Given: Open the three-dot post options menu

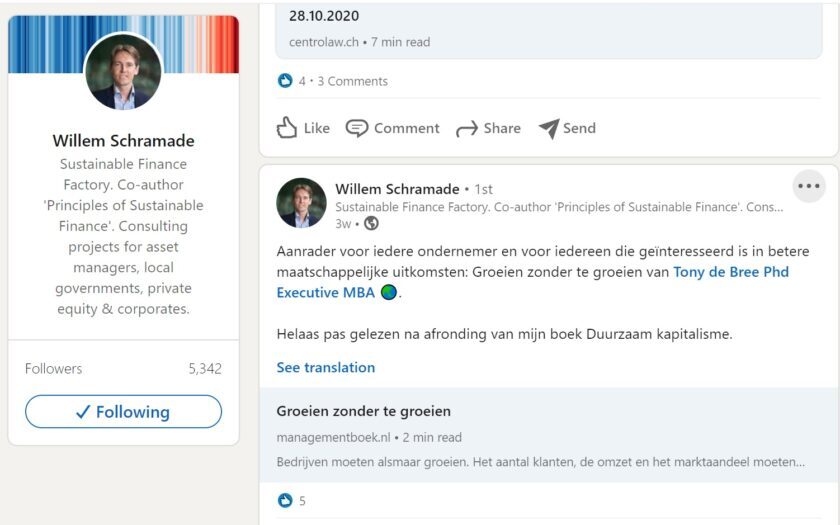Looking at the screenshot, I should (809, 186).
